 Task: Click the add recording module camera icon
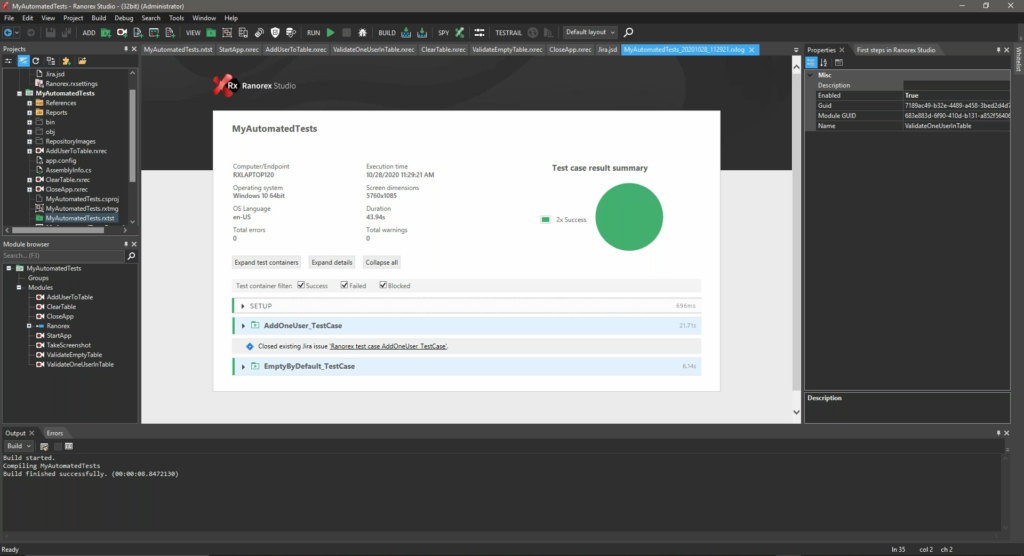click(x=122, y=32)
